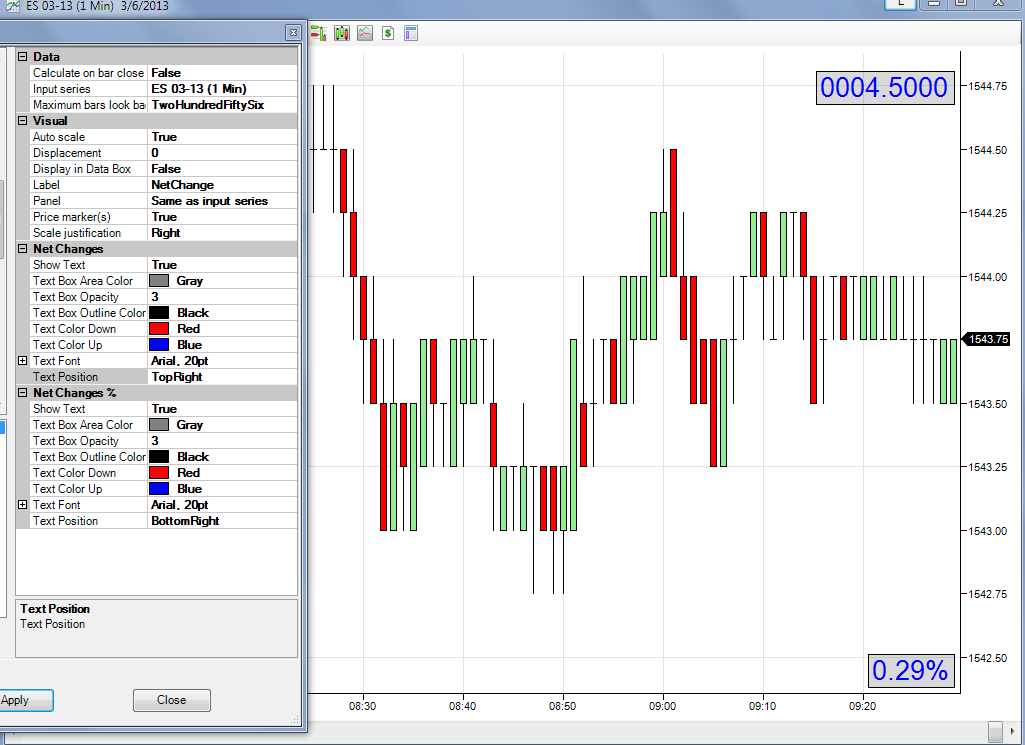Collapse the Data section
Image resolution: width=1025 pixels, height=745 pixels.
pyautogui.click(x=22, y=57)
